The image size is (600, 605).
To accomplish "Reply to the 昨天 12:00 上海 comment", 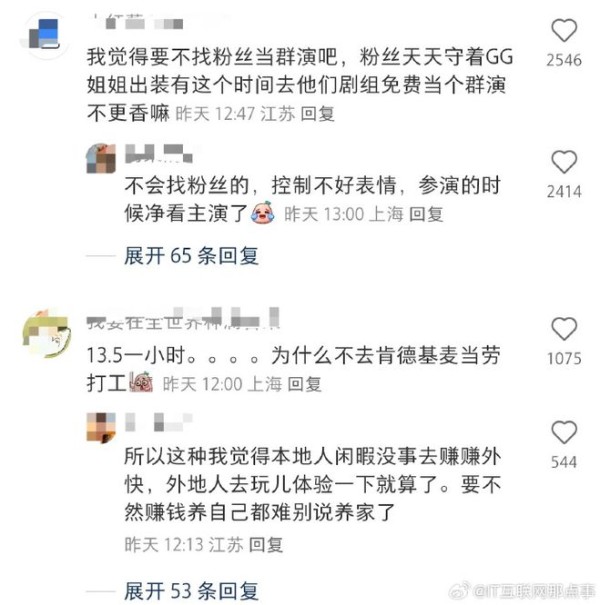I will [304, 384].
